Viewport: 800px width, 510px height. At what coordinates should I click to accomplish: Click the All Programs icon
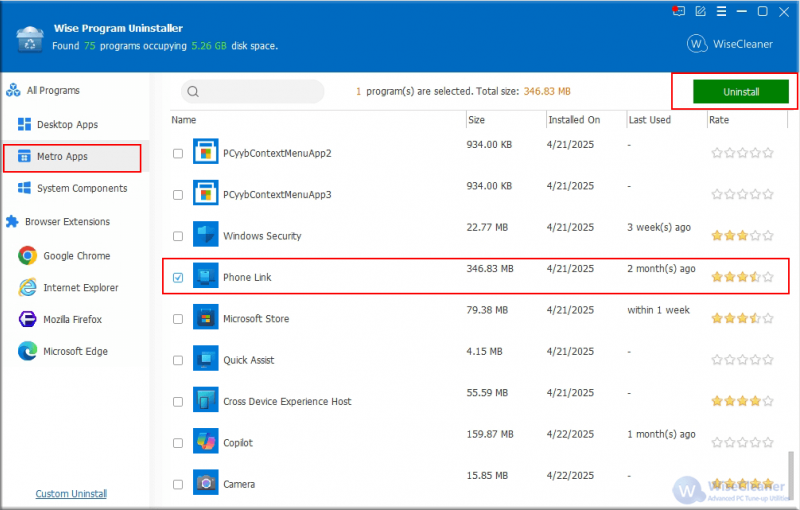[x=13, y=90]
